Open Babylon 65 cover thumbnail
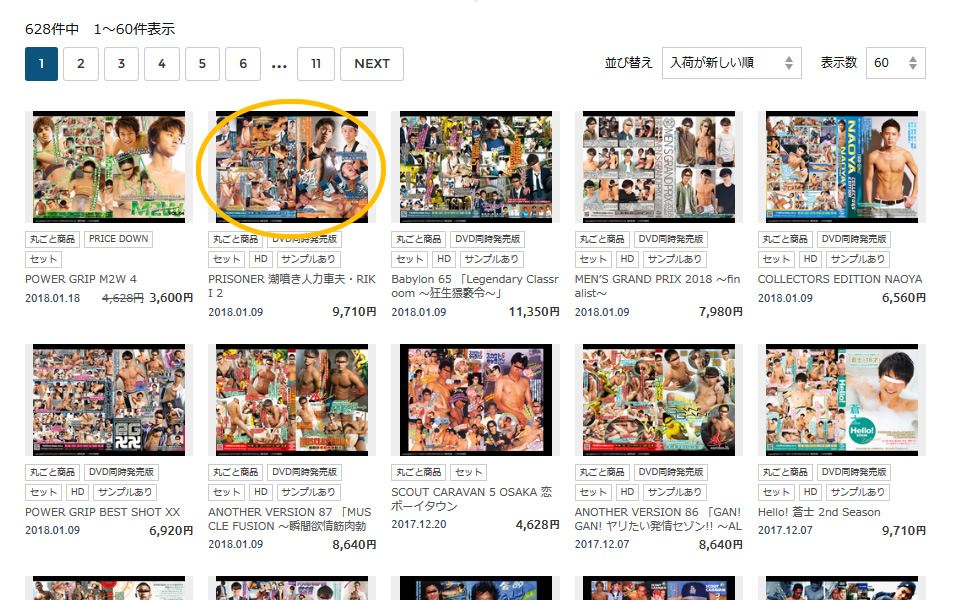This screenshot has width=955, height=600. tap(476, 167)
